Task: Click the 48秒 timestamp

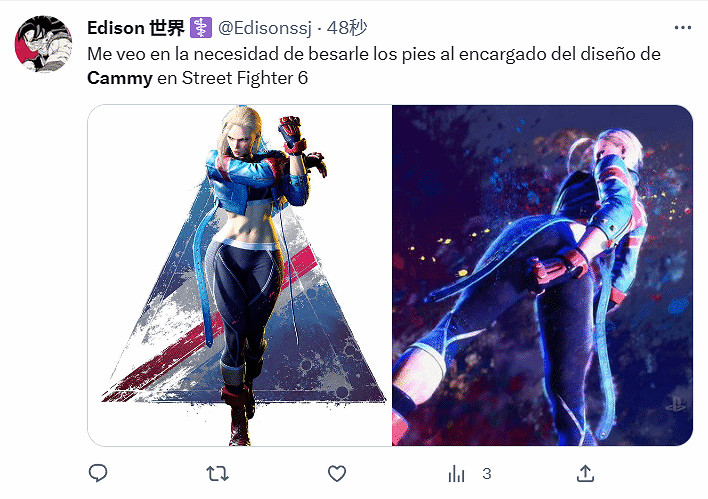Action: pos(347,28)
